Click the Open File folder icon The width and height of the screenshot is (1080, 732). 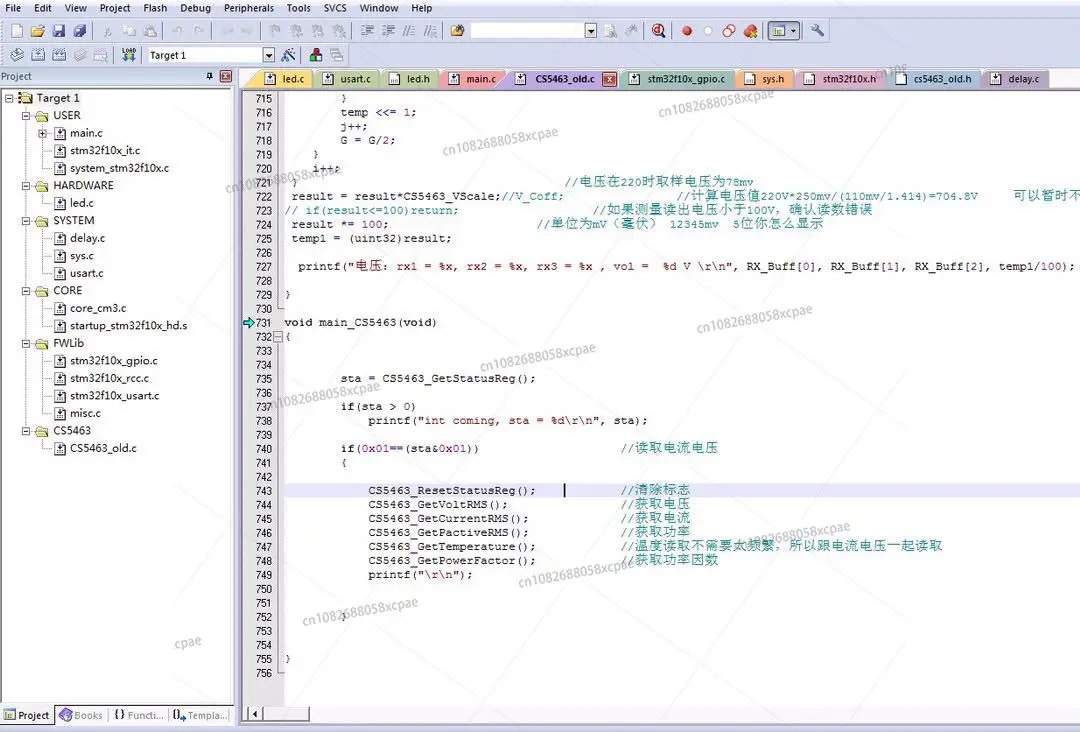[x=37, y=31]
